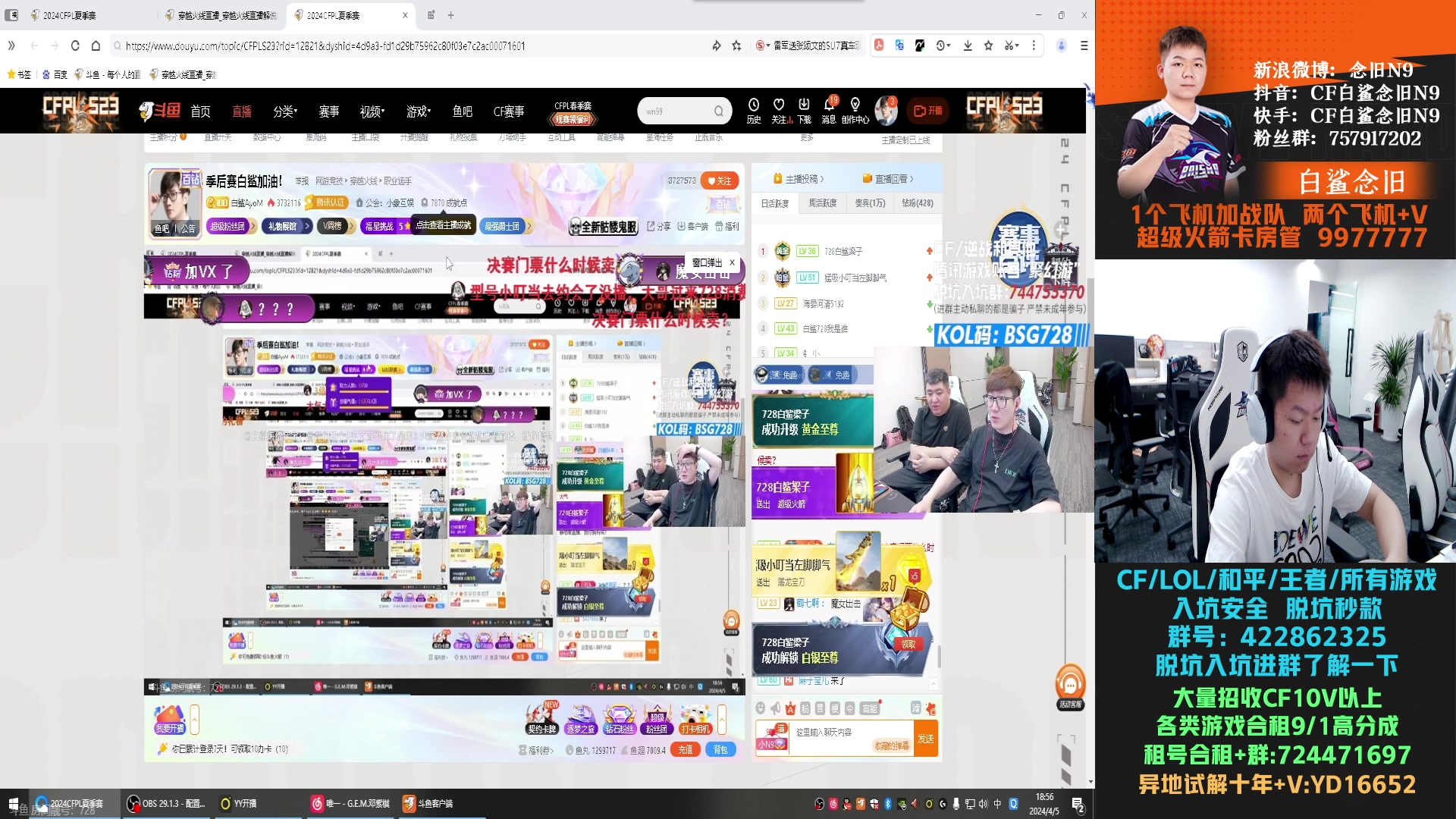Click the 开播 (go live) button
Screen dimensions: 1456x819
(928, 111)
